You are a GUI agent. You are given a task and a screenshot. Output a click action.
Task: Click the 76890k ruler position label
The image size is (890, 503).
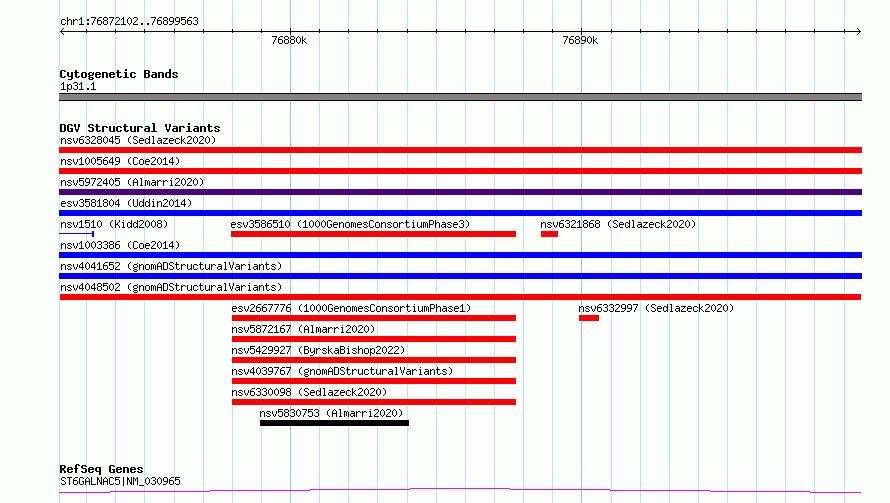pyautogui.click(x=580, y=40)
